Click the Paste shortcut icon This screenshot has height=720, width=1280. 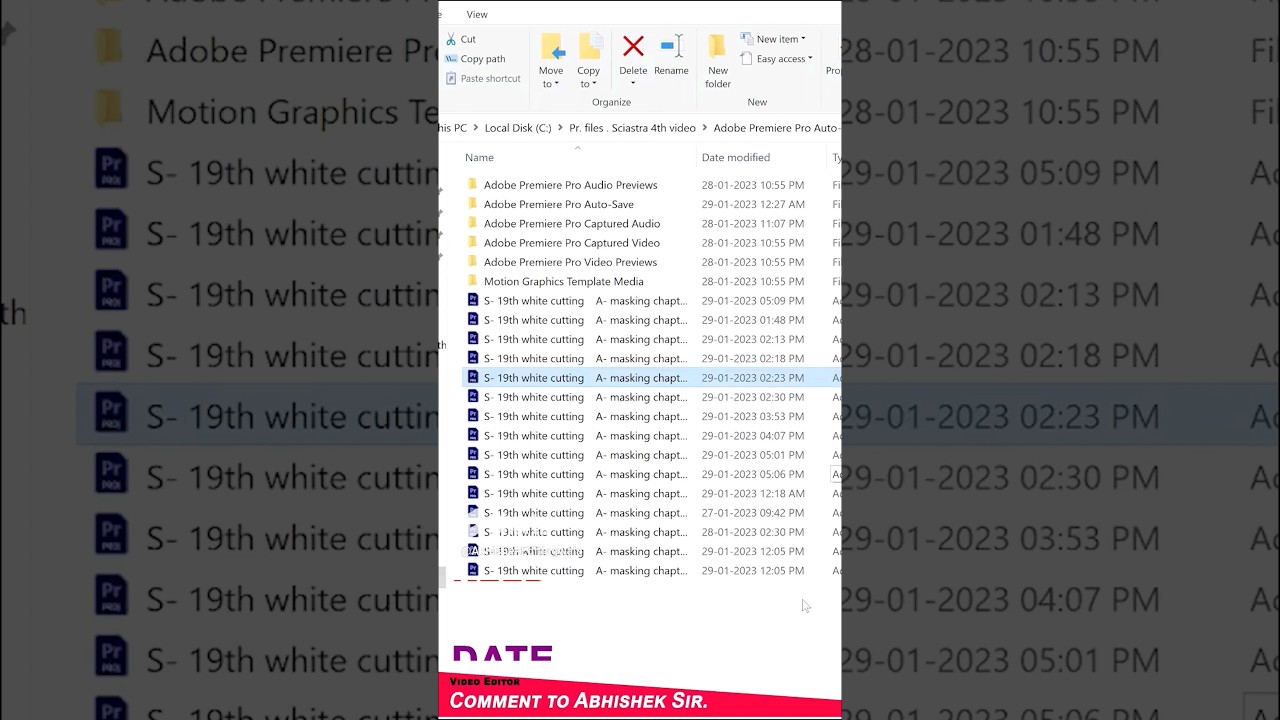[451, 78]
